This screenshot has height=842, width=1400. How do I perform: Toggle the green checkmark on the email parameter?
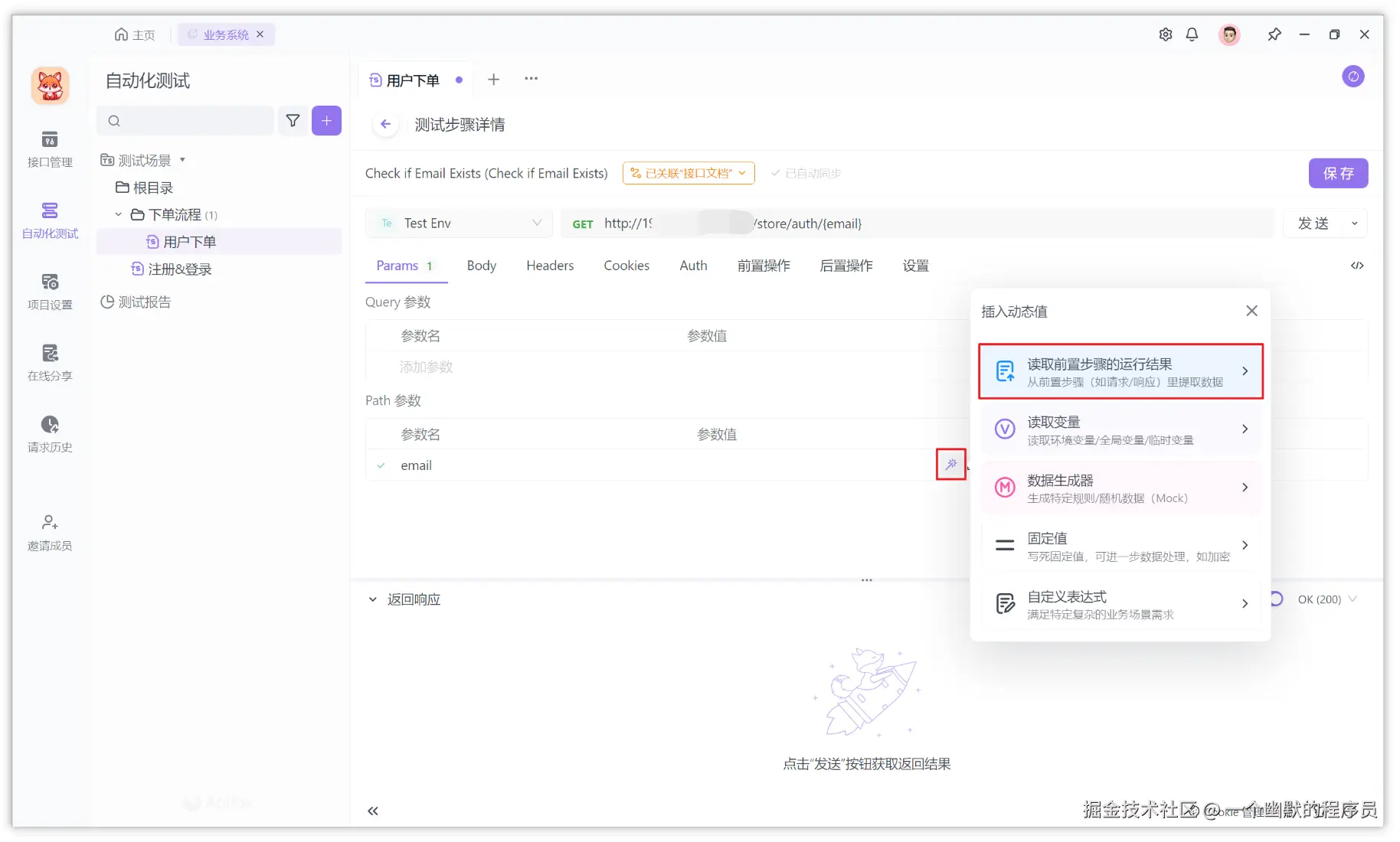(x=381, y=465)
